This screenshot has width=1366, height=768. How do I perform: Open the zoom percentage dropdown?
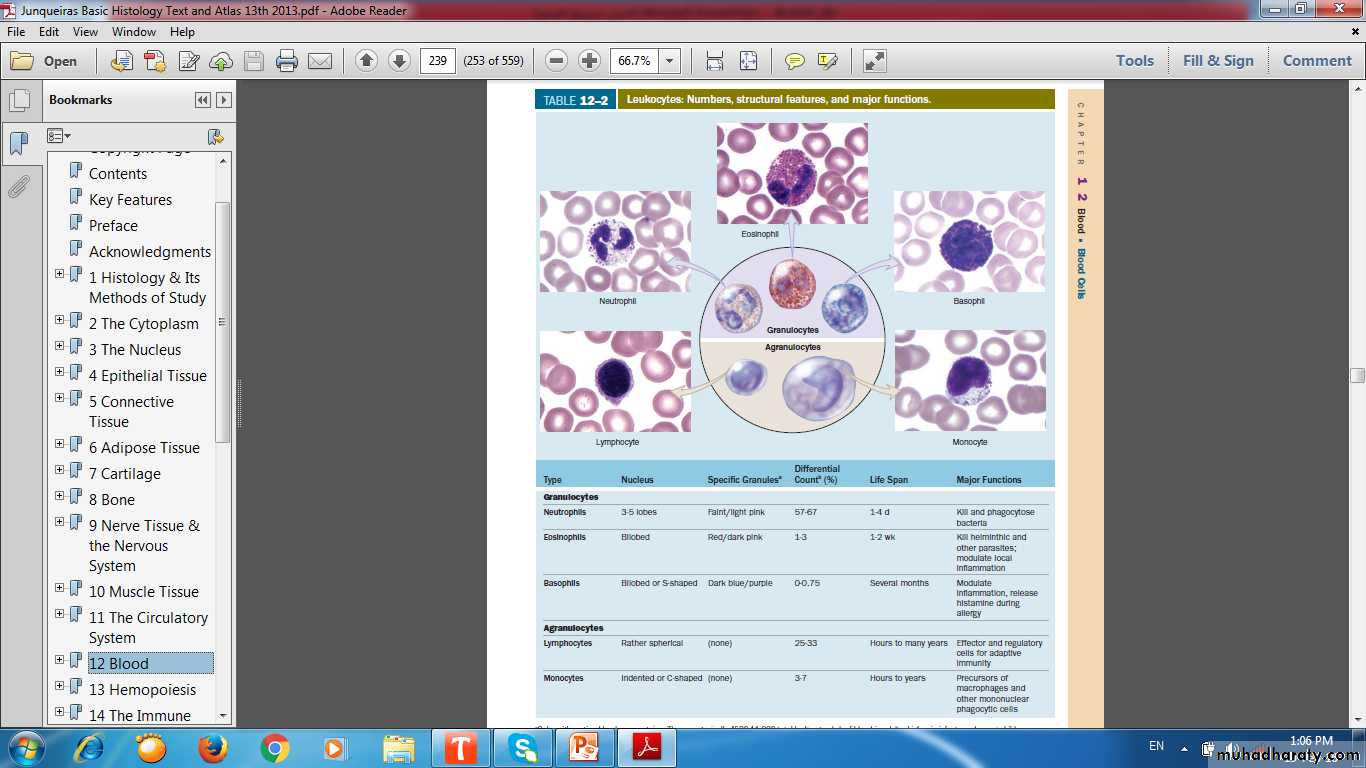tap(670, 61)
